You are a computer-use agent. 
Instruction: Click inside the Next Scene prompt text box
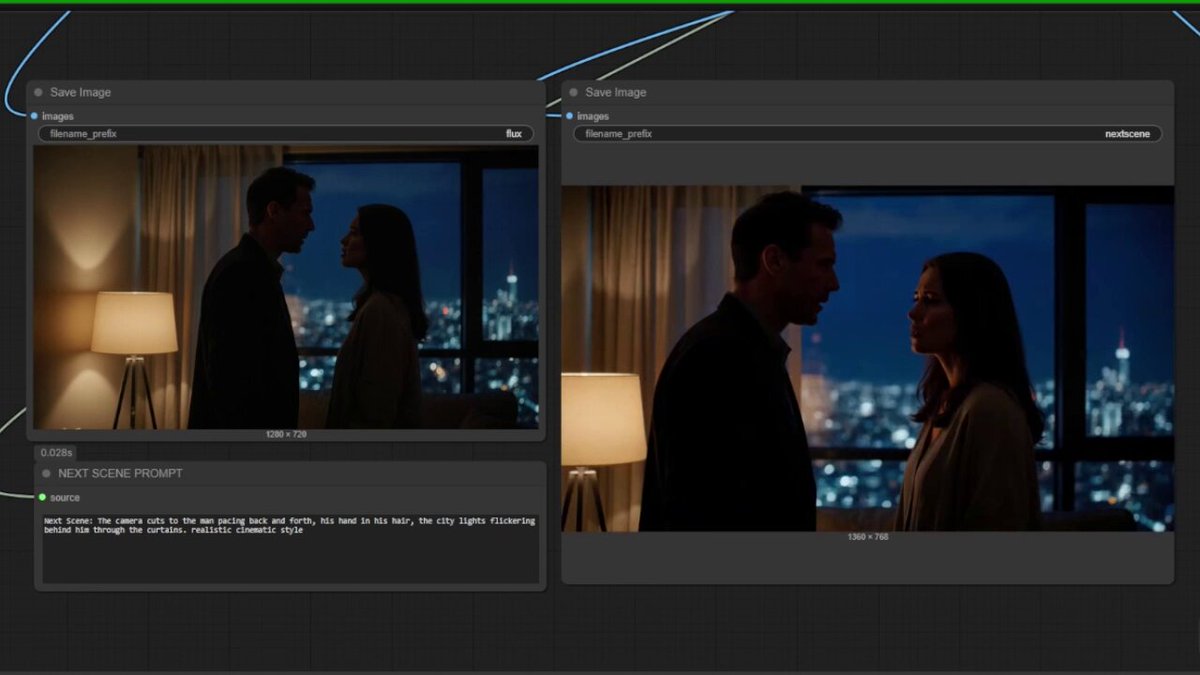click(290, 548)
